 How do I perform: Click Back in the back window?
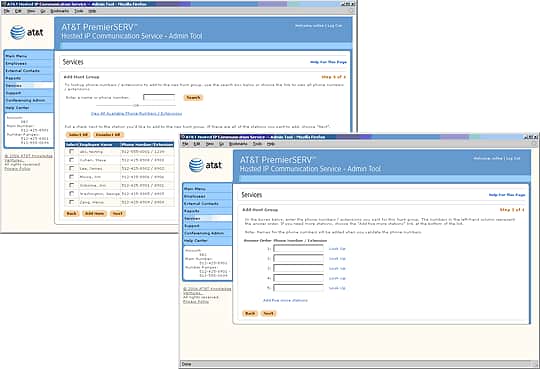click(71, 214)
